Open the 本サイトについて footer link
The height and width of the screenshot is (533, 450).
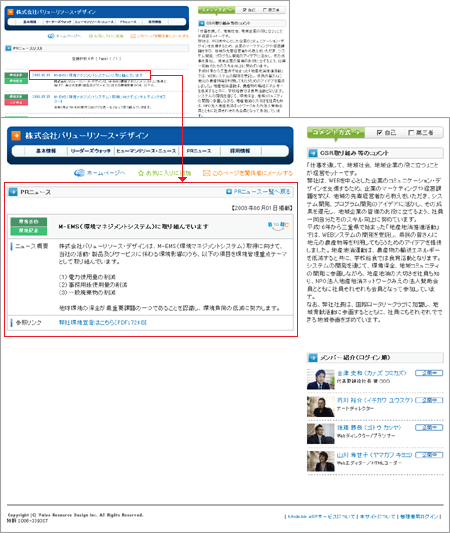tap(378, 517)
